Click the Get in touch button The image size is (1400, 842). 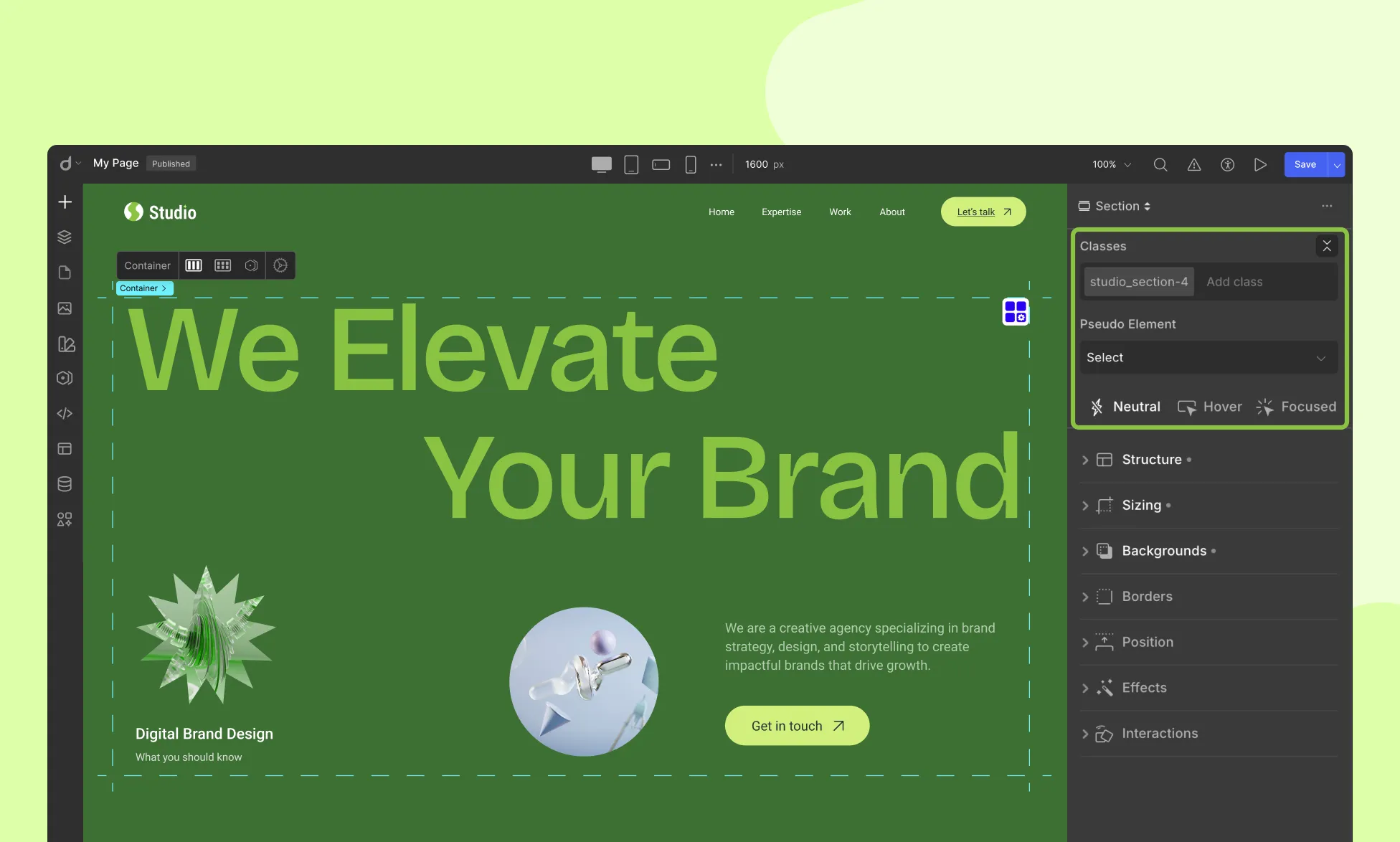click(x=797, y=726)
